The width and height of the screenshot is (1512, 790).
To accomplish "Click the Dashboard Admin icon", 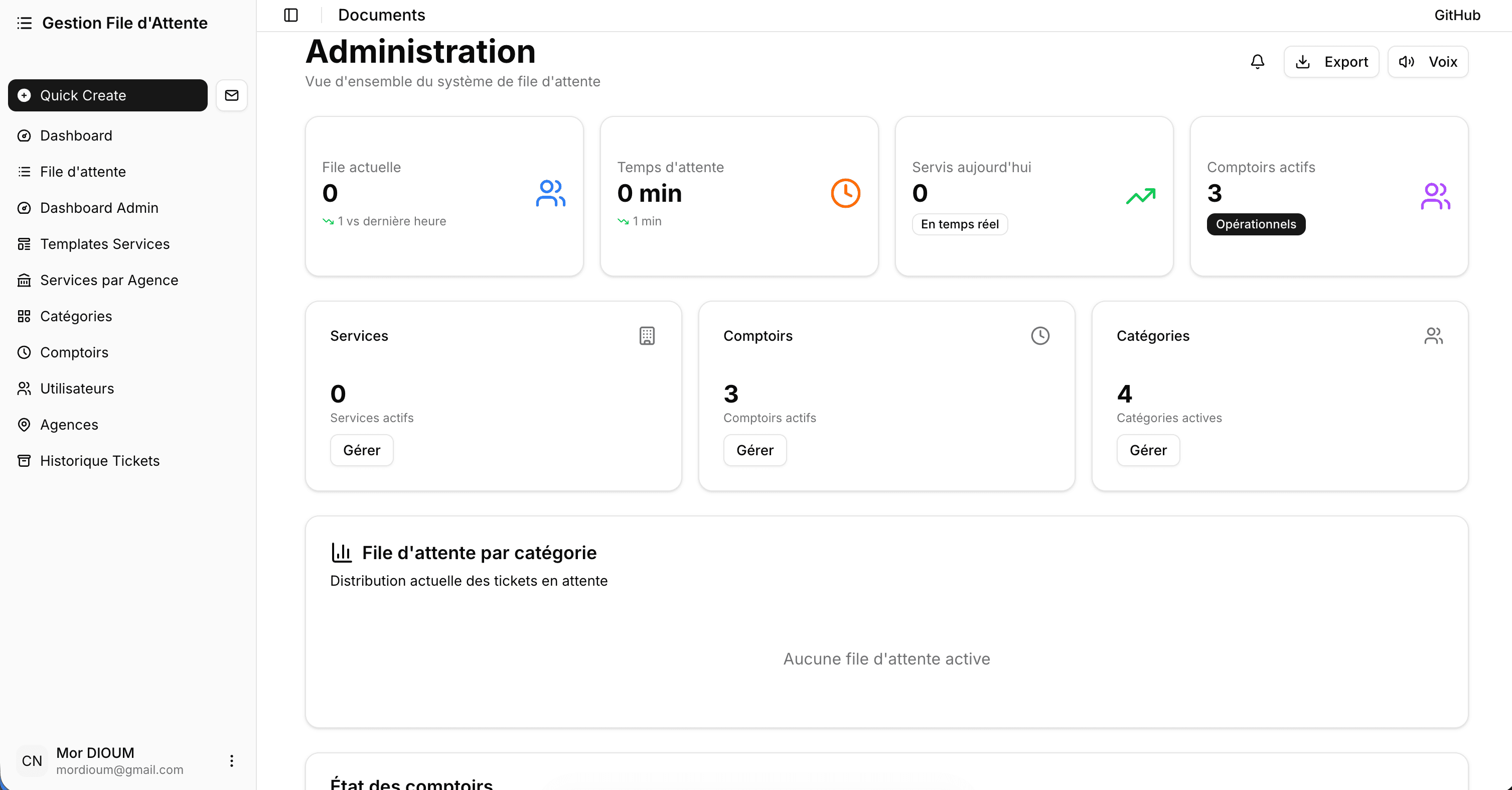I will tap(24, 207).
